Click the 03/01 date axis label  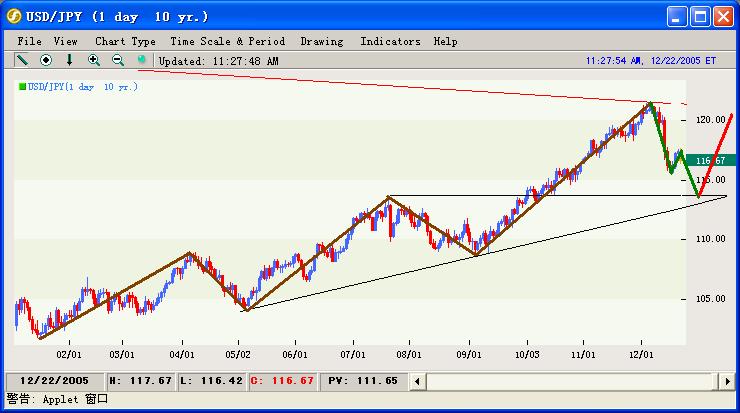click(122, 354)
